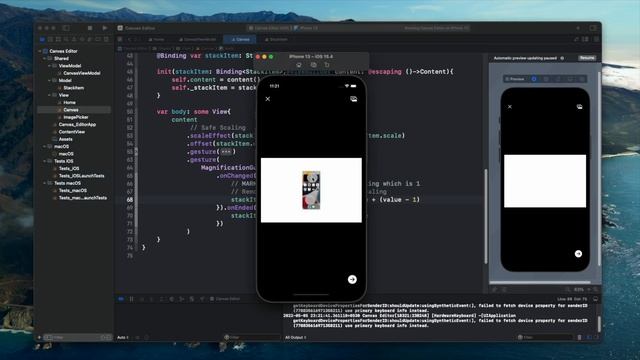Viewport: 640px width, 360px height.
Task: Open the All Output dropdown
Action: coord(296,338)
